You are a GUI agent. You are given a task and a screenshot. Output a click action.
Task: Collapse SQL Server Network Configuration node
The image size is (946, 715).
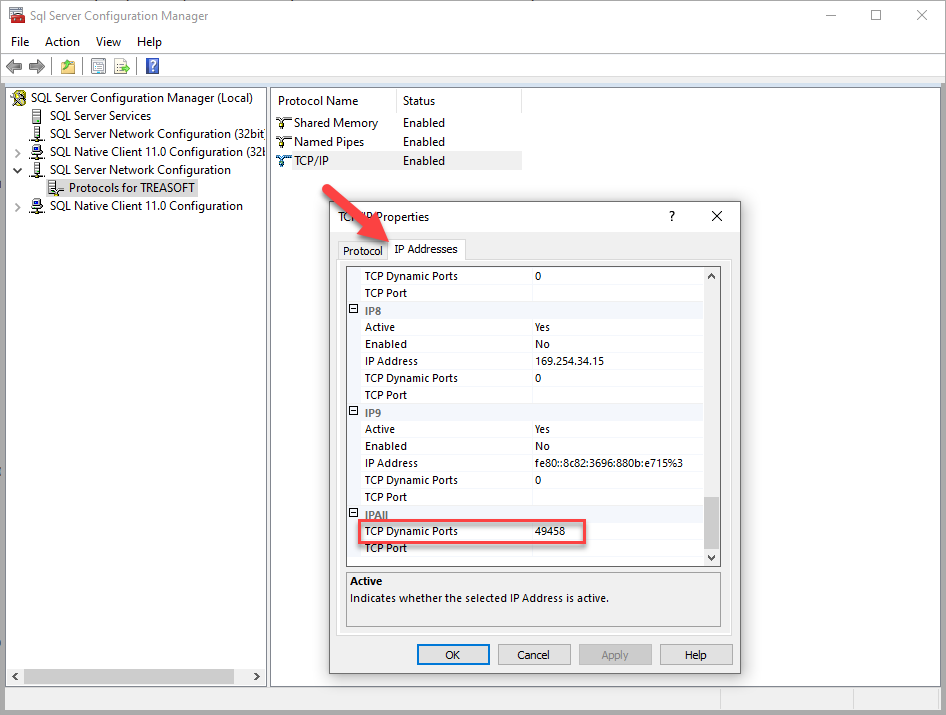click(x=17, y=171)
